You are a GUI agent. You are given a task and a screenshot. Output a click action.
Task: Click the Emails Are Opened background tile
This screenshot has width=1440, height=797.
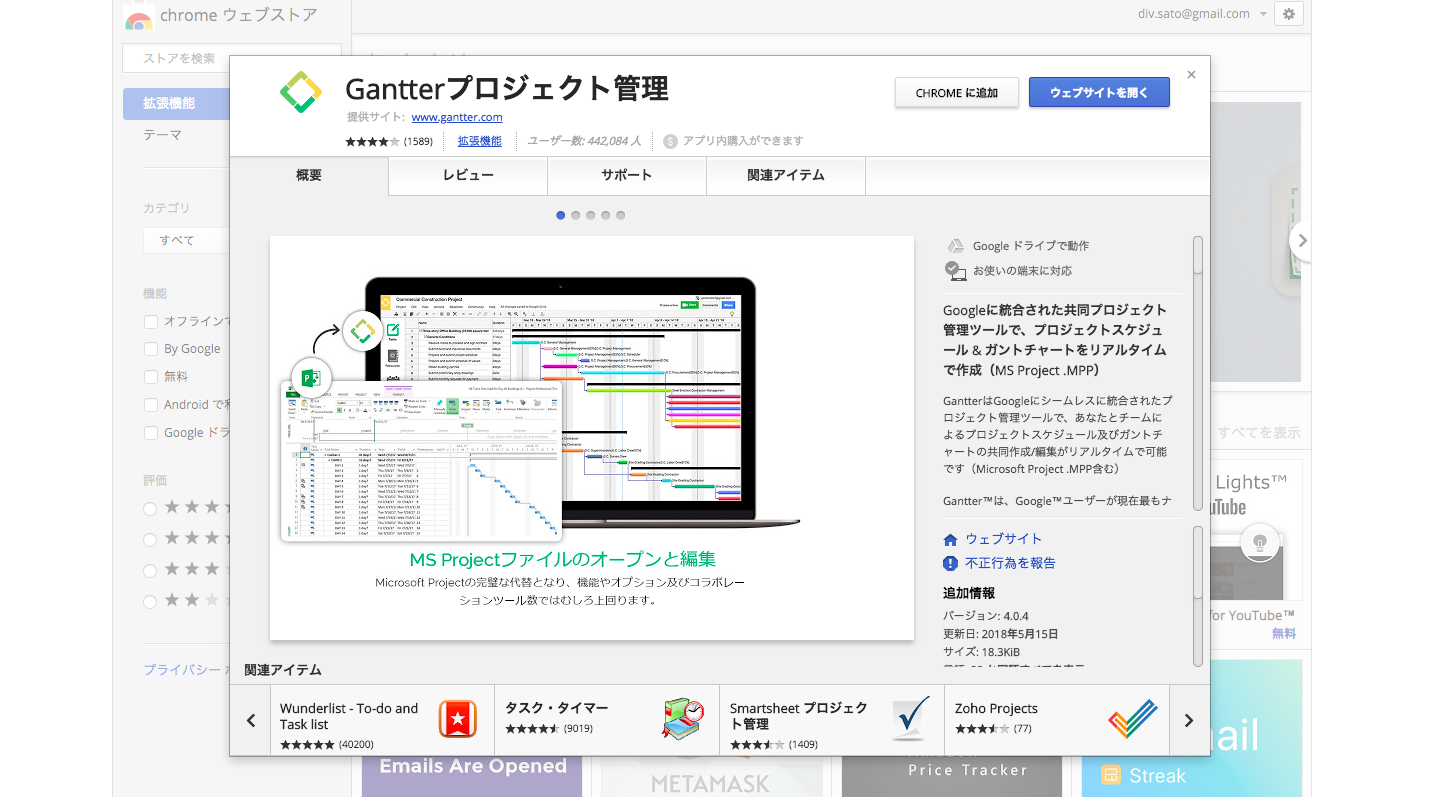[472, 776]
